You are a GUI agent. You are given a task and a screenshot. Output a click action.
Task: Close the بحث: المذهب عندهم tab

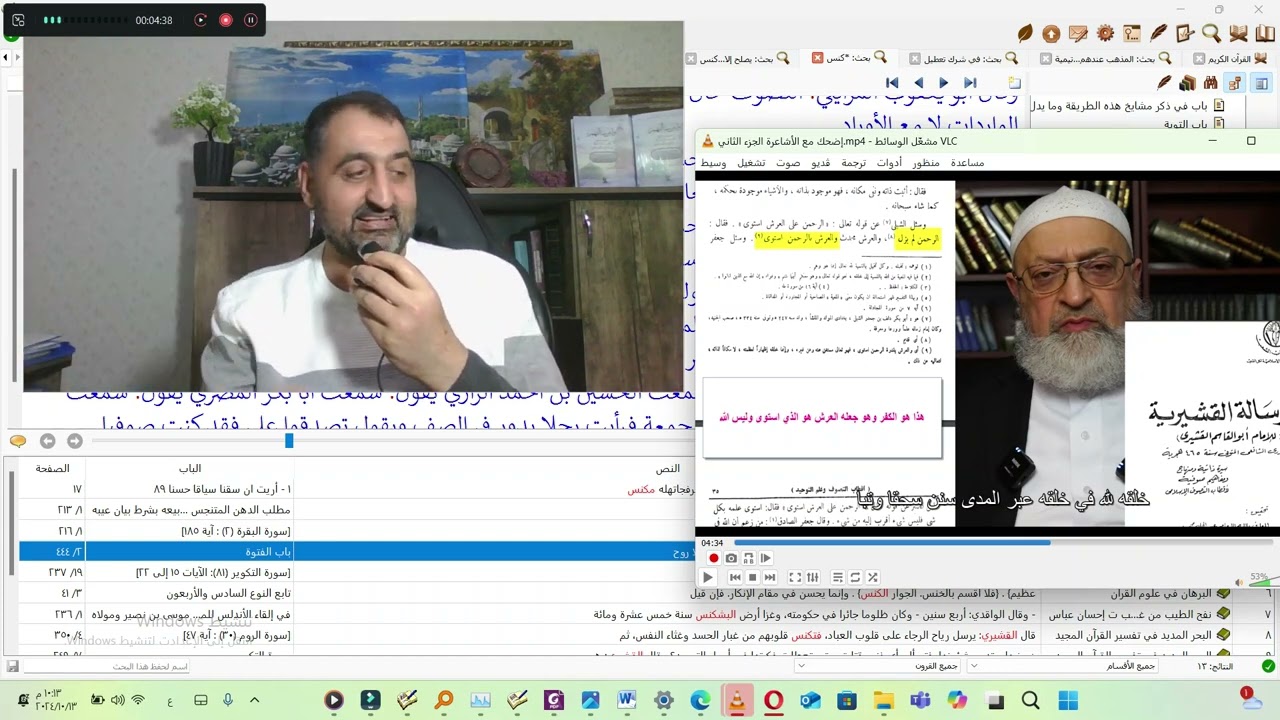1046,59
